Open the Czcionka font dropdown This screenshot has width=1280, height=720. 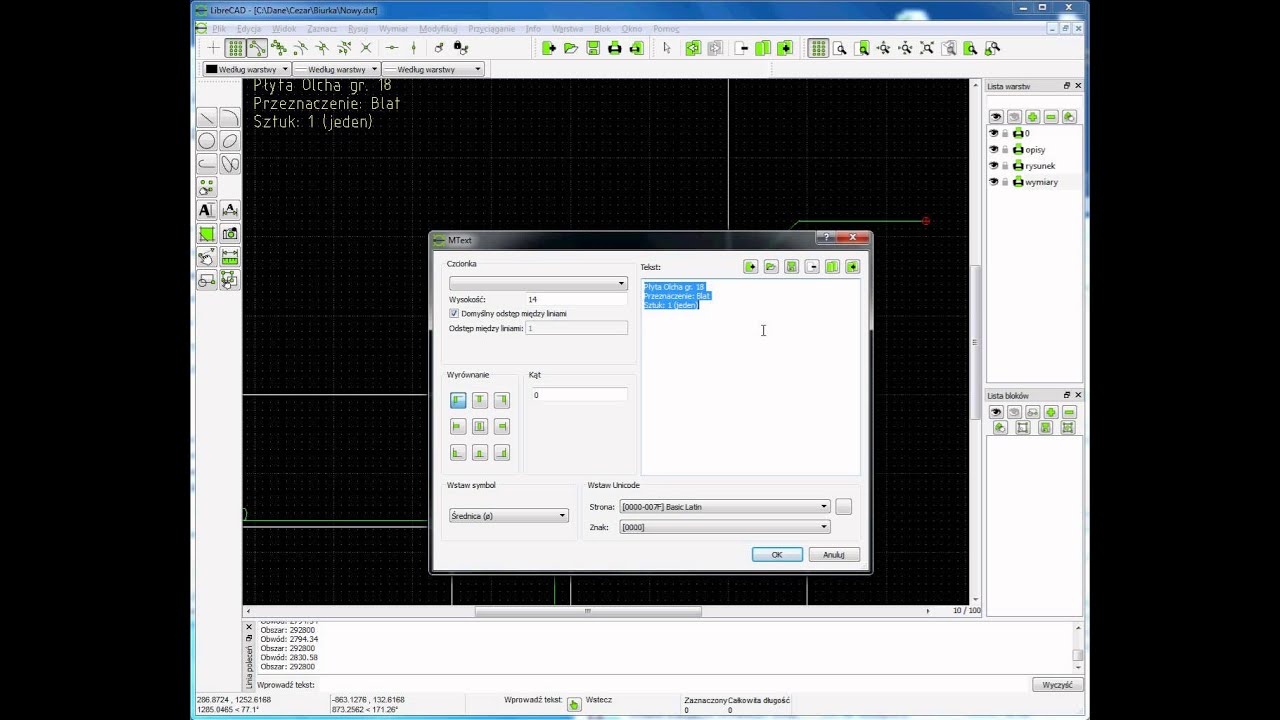538,284
